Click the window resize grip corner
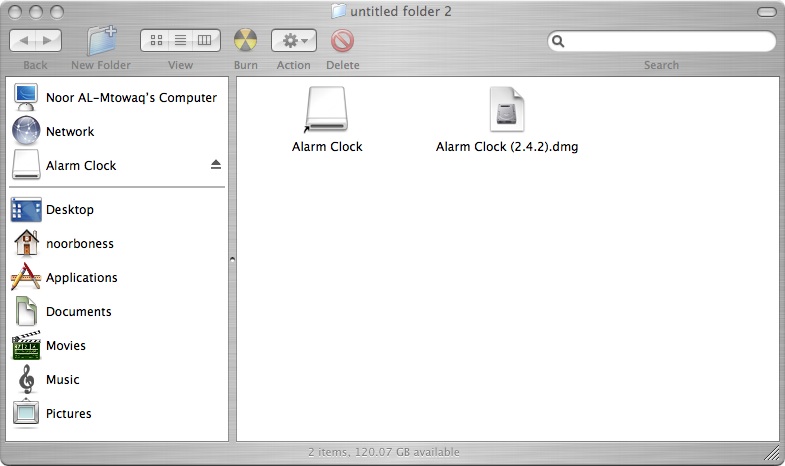Screen dimensions: 785x466 (x=772, y=453)
